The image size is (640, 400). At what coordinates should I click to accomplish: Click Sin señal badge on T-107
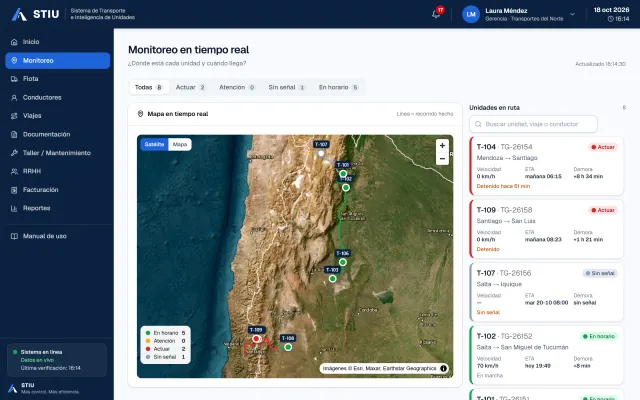click(600, 273)
